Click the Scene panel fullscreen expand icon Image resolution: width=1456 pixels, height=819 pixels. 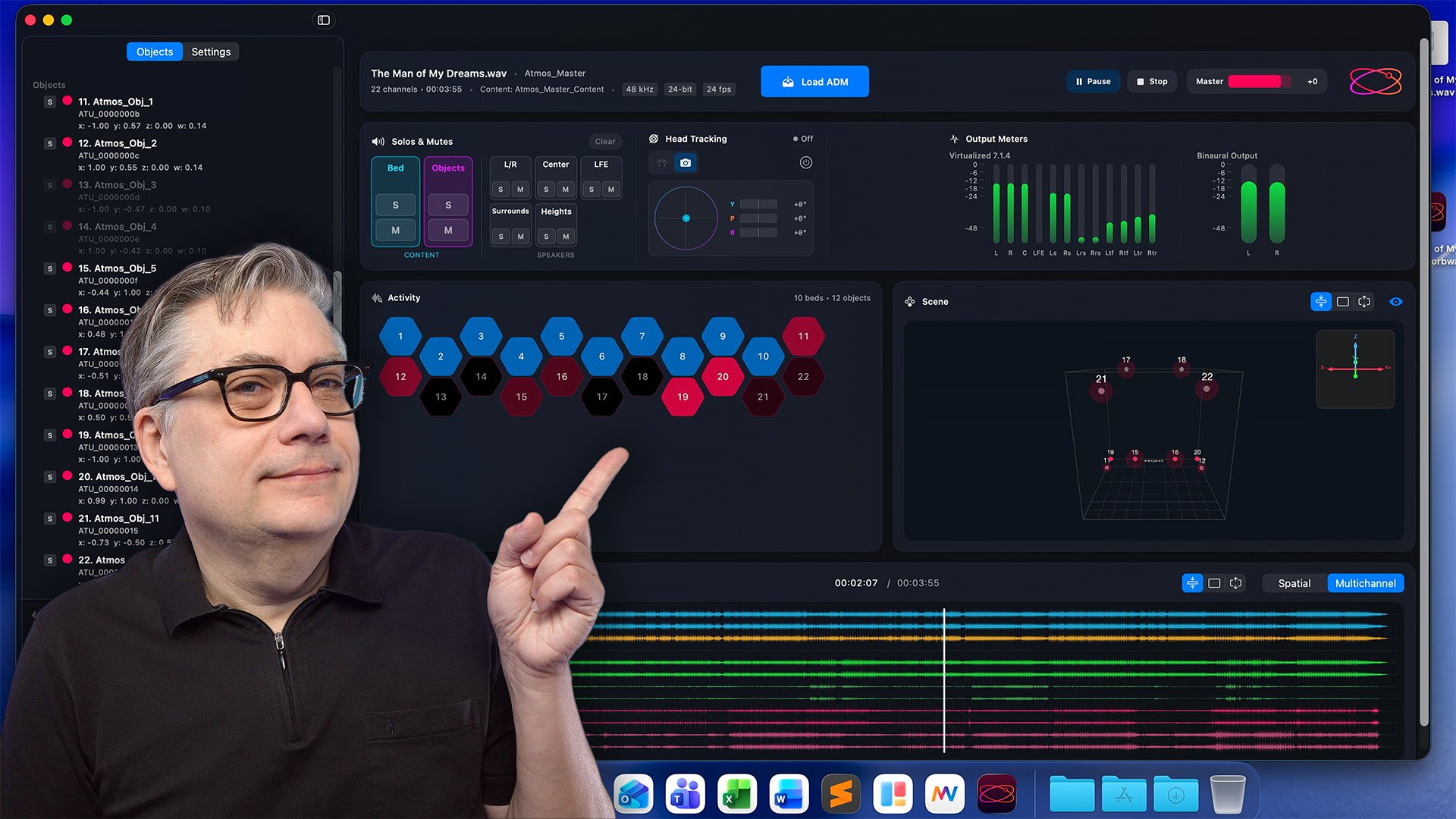click(x=1364, y=302)
